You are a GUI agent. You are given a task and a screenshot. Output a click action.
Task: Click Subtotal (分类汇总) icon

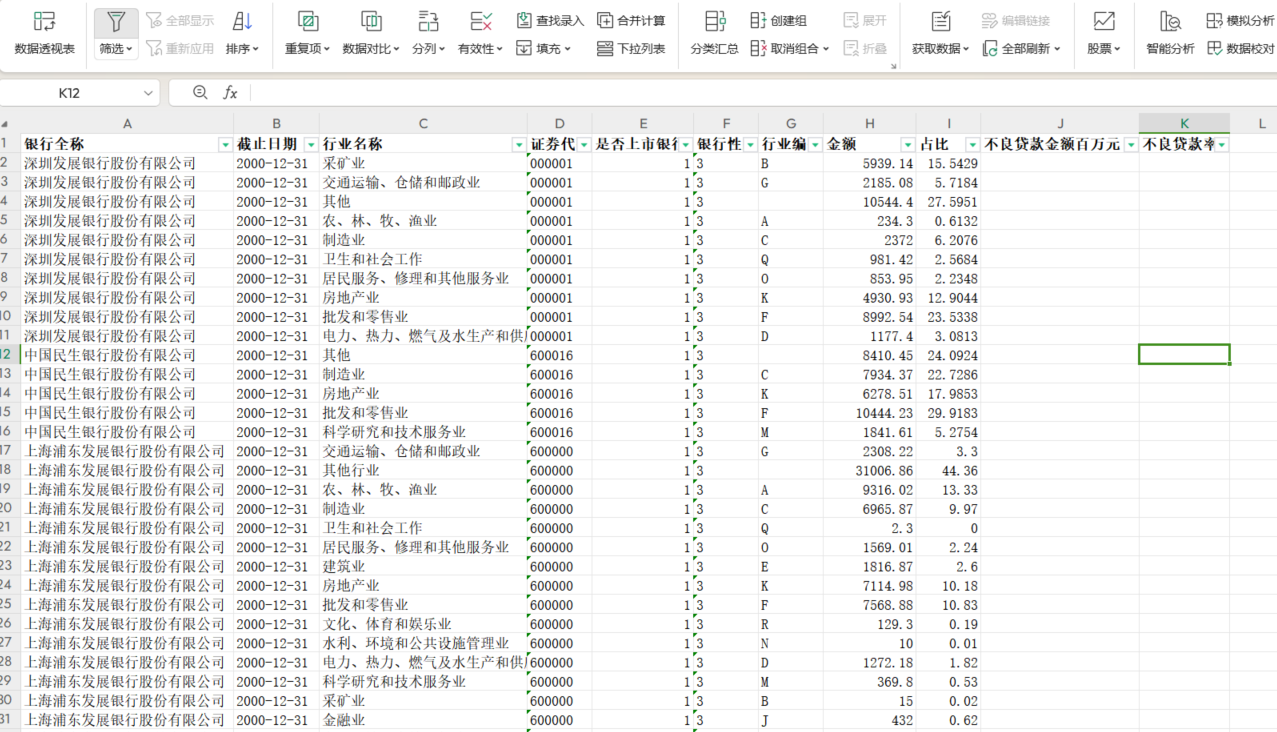(x=715, y=21)
